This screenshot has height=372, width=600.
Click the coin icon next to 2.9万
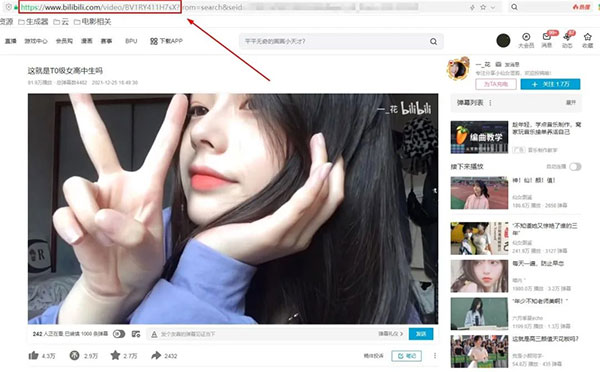pos(74,356)
